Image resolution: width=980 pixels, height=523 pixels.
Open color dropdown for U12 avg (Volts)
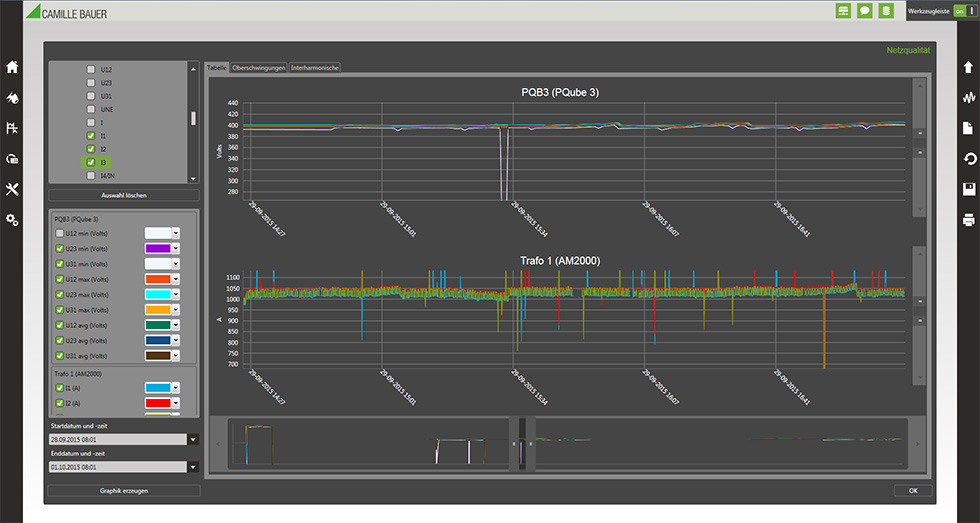[176, 325]
